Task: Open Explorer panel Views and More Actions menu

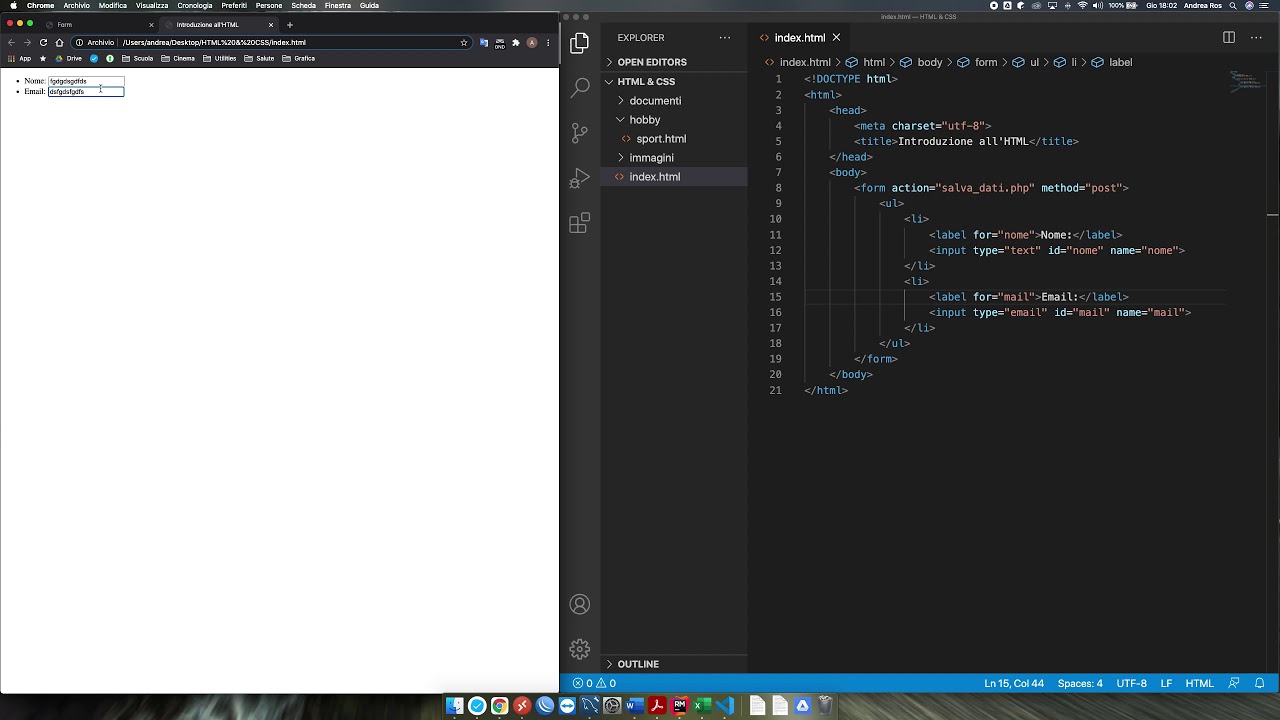Action: (725, 38)
